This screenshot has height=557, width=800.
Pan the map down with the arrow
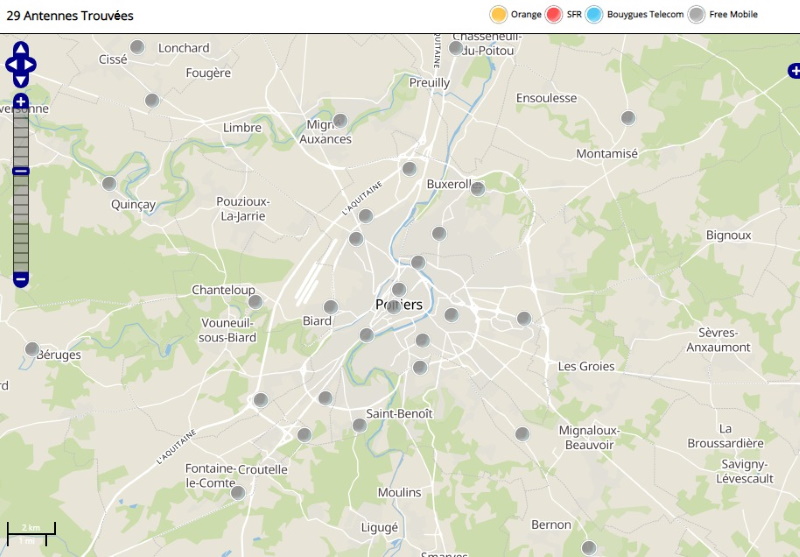(21, 81)
